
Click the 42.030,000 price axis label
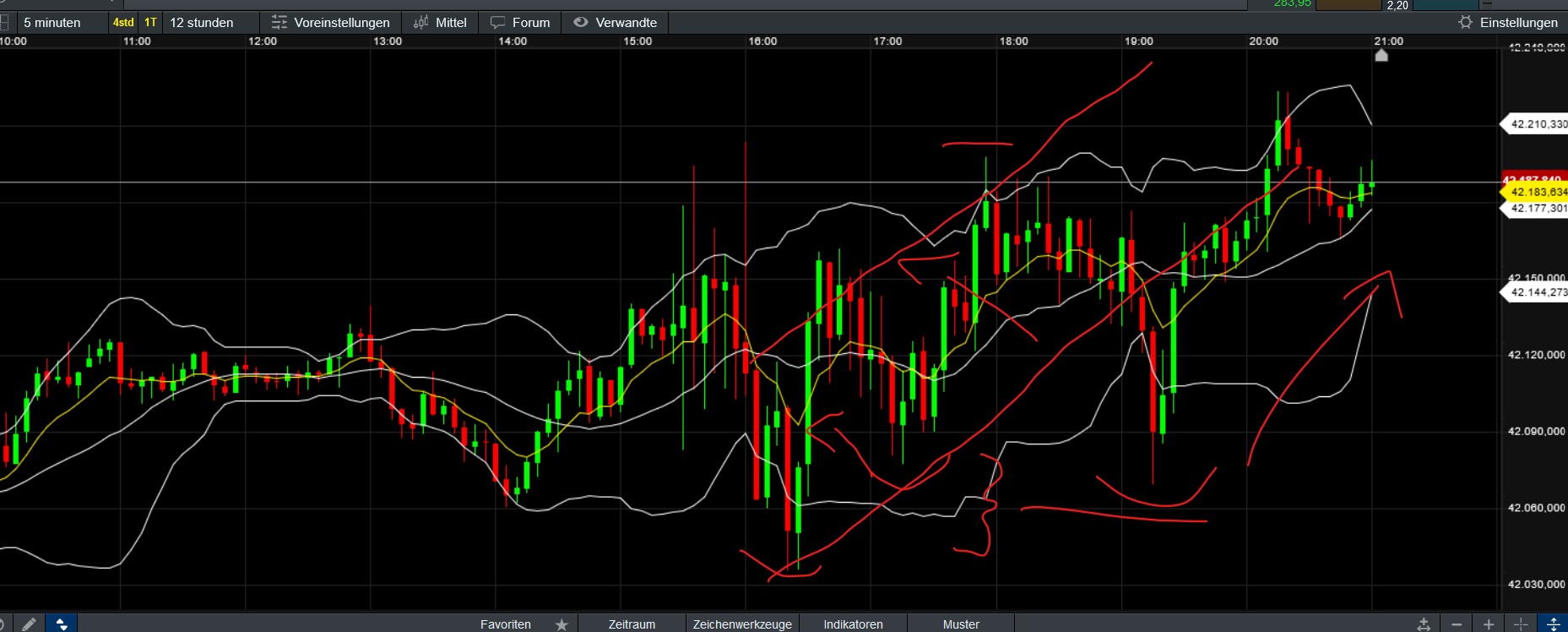coord(1537,584)
